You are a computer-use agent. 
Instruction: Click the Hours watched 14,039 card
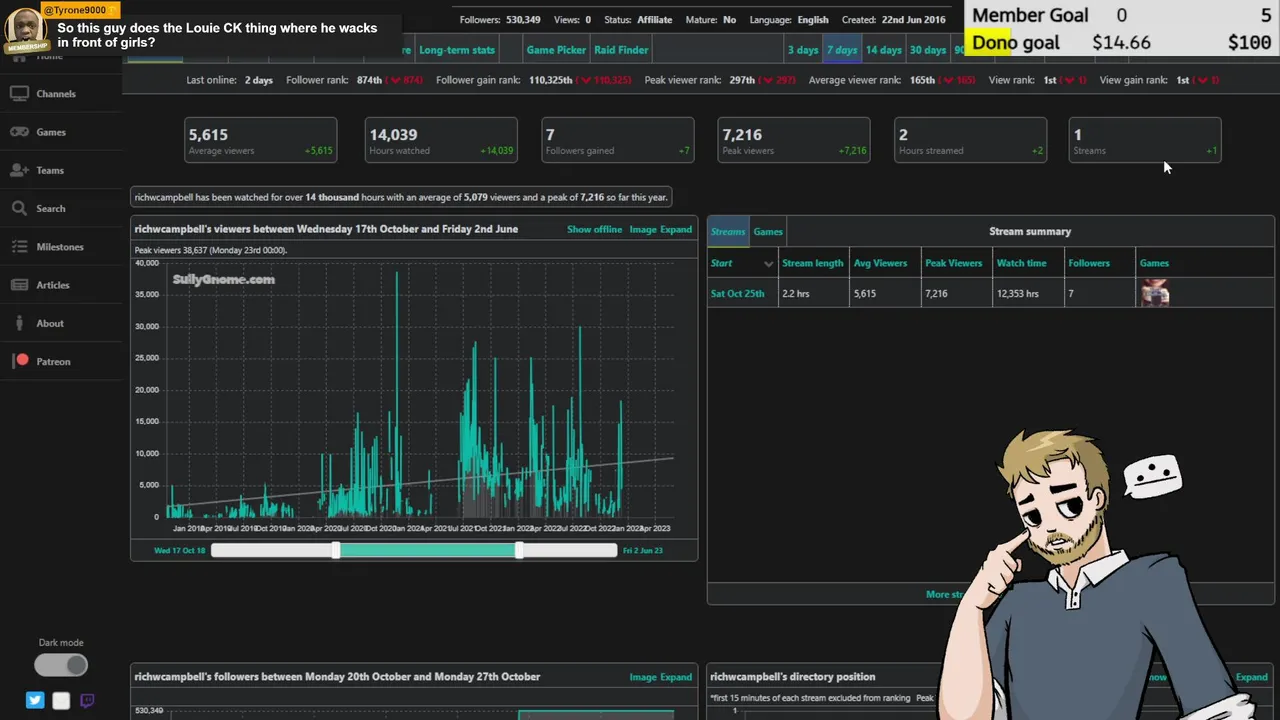pyautogui.click(x=441, y=140)
